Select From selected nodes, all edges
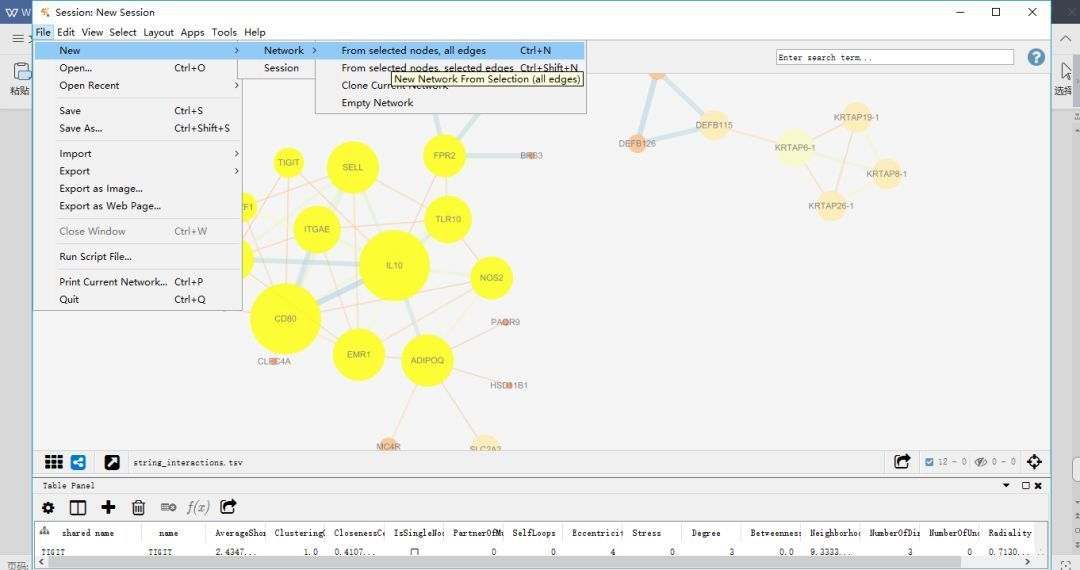The height and width of the screenshot is (570, 1080). 450,50
